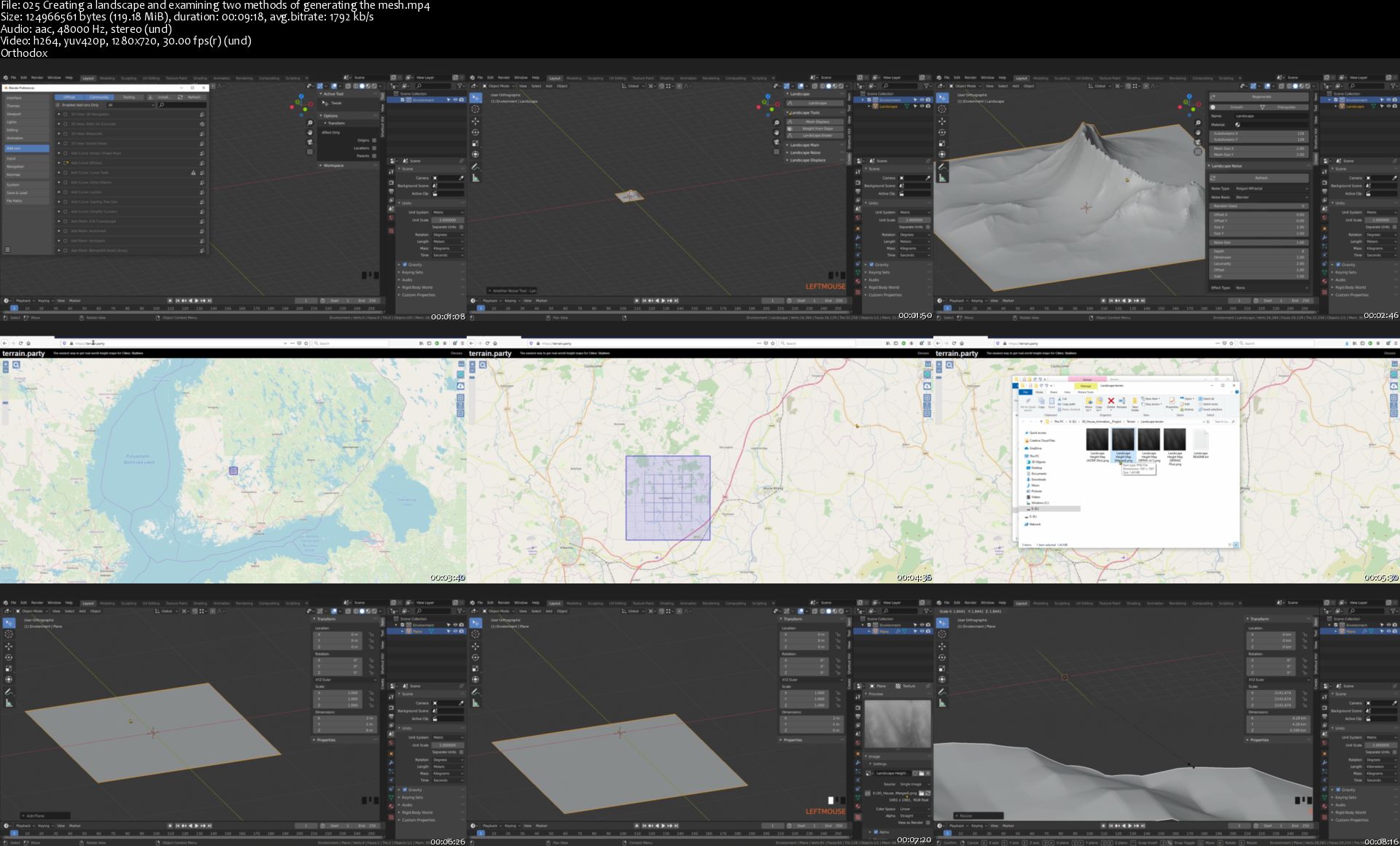Toggle Separate Units checkbox in 00:01:08 frame

click(461, 227)
